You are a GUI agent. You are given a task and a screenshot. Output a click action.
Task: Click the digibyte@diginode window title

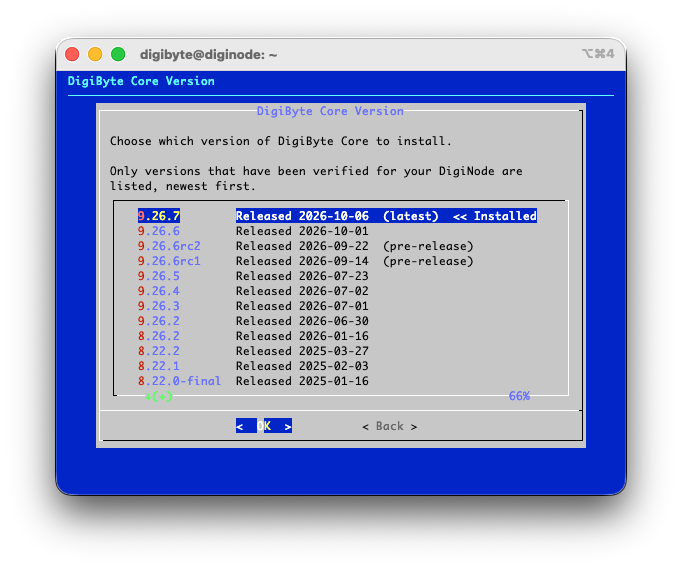point(208,55)
